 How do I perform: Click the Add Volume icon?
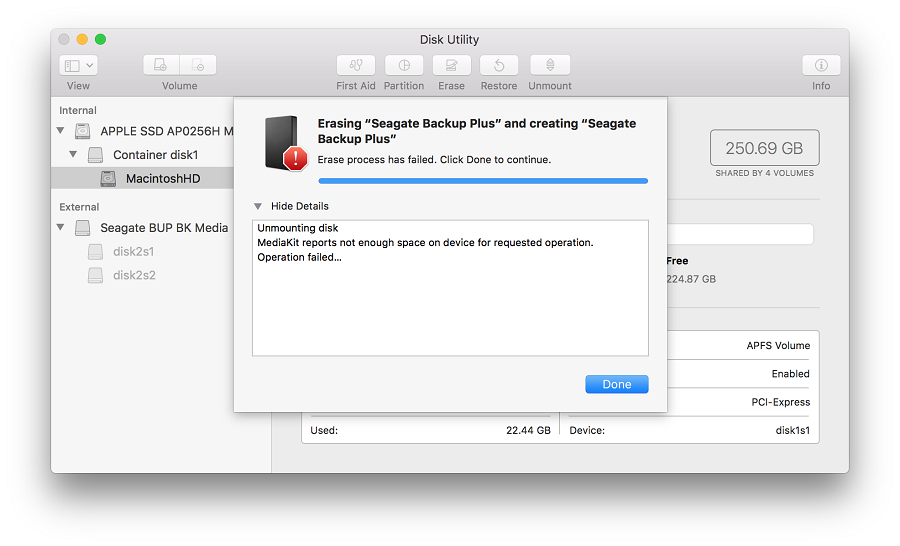(161, 65)
